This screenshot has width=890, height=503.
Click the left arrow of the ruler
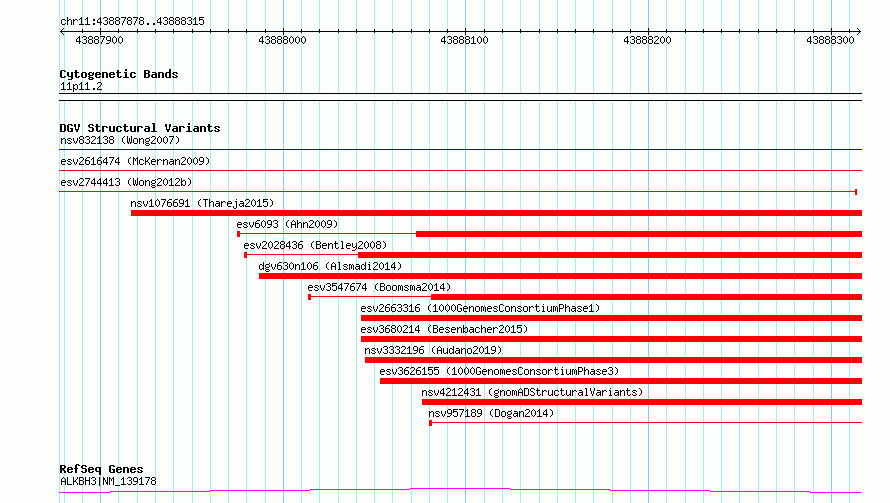click(62, 31)
